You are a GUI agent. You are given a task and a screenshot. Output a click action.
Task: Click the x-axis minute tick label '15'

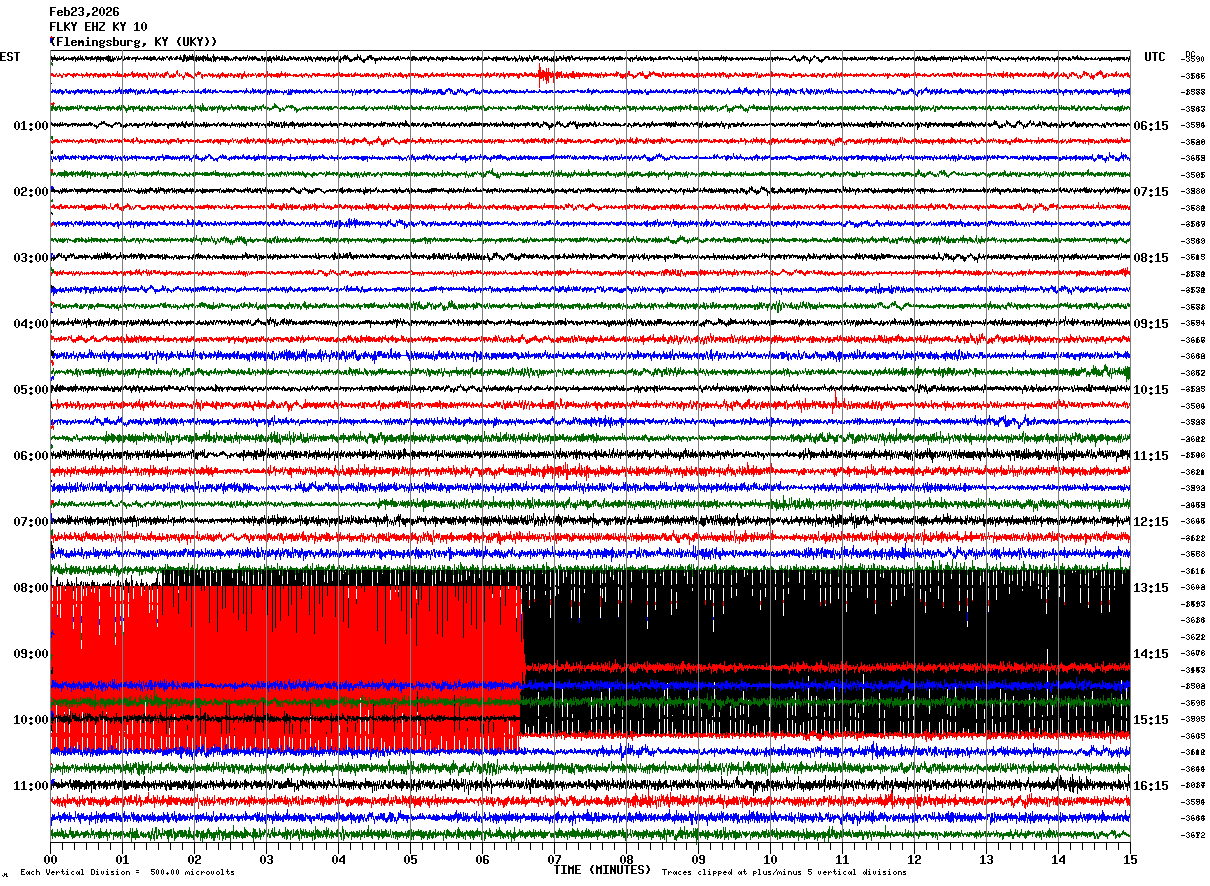click(x=1130, y=859)
